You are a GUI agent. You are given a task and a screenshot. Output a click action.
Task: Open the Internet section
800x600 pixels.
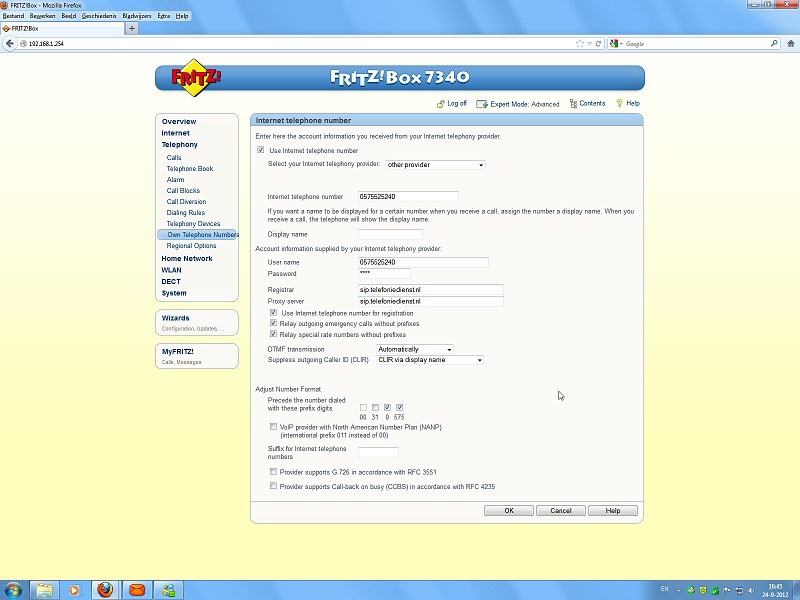[x=176, y=133]
